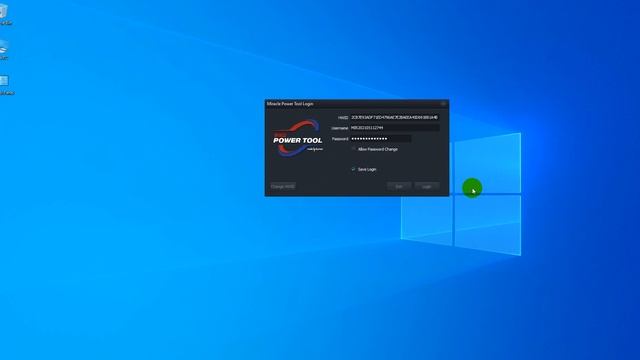Image resolution: width=640 pixels, height=360 pixels.
Task: Enable the Allow Password Change checkbox
Action: [x=353, y=149]
